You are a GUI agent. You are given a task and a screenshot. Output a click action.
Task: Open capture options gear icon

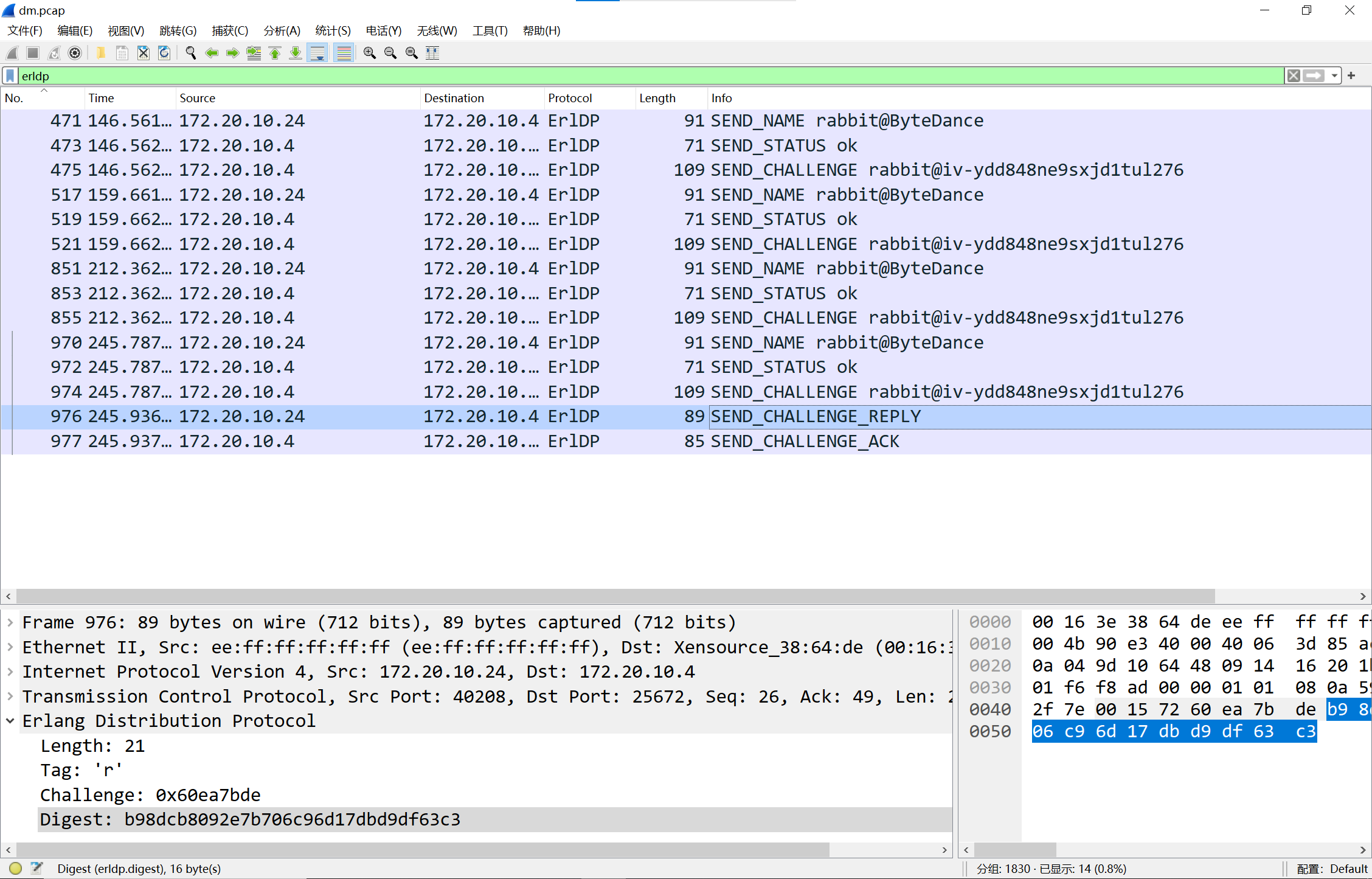[75, 54]
